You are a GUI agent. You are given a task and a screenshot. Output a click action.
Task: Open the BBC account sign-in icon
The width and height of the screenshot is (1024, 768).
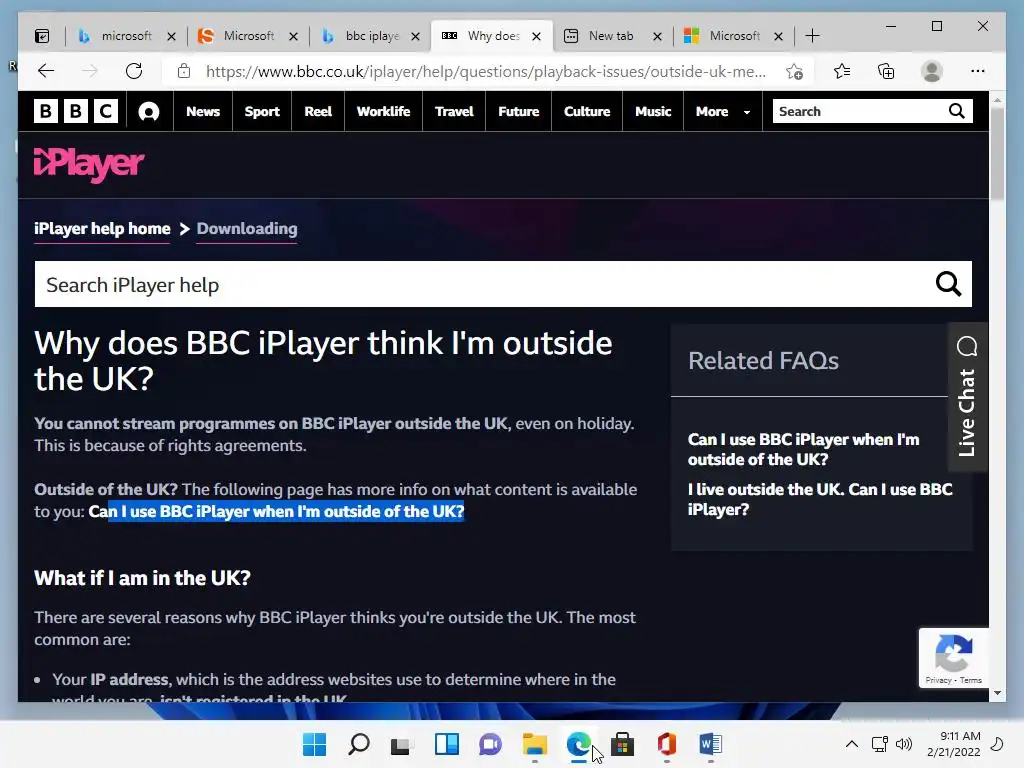(149, 112)
